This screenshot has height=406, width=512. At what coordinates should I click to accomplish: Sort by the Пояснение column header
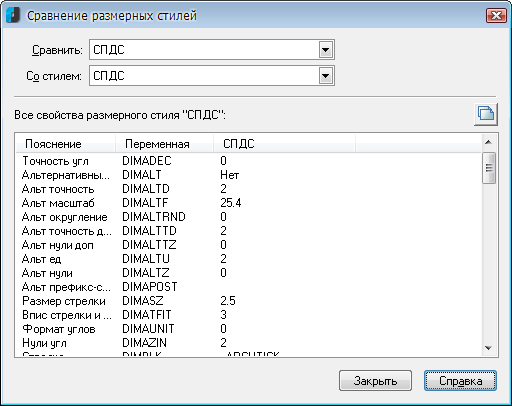(66, 144)
